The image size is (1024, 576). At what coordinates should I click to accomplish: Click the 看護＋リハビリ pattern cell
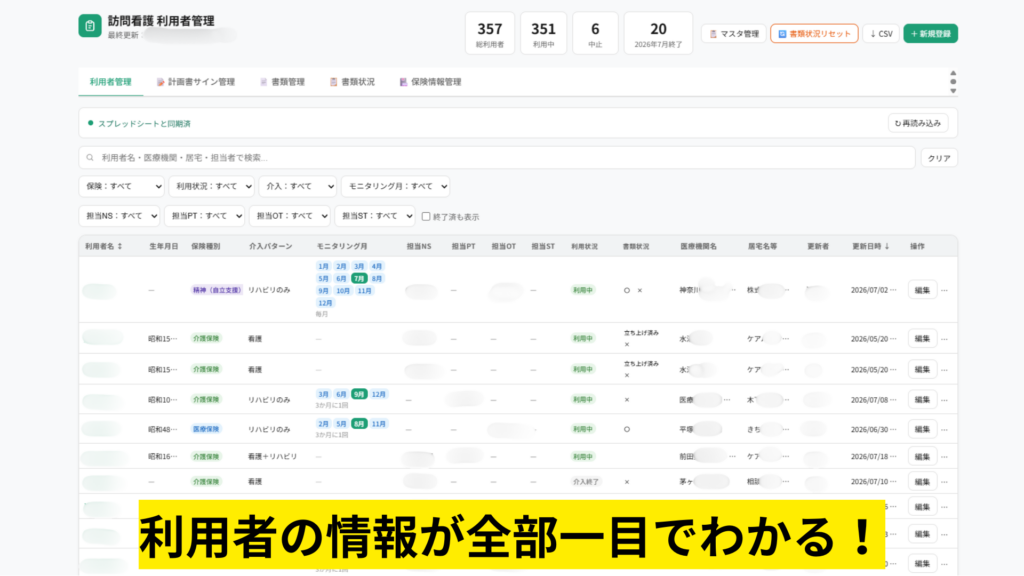(272, 456)
